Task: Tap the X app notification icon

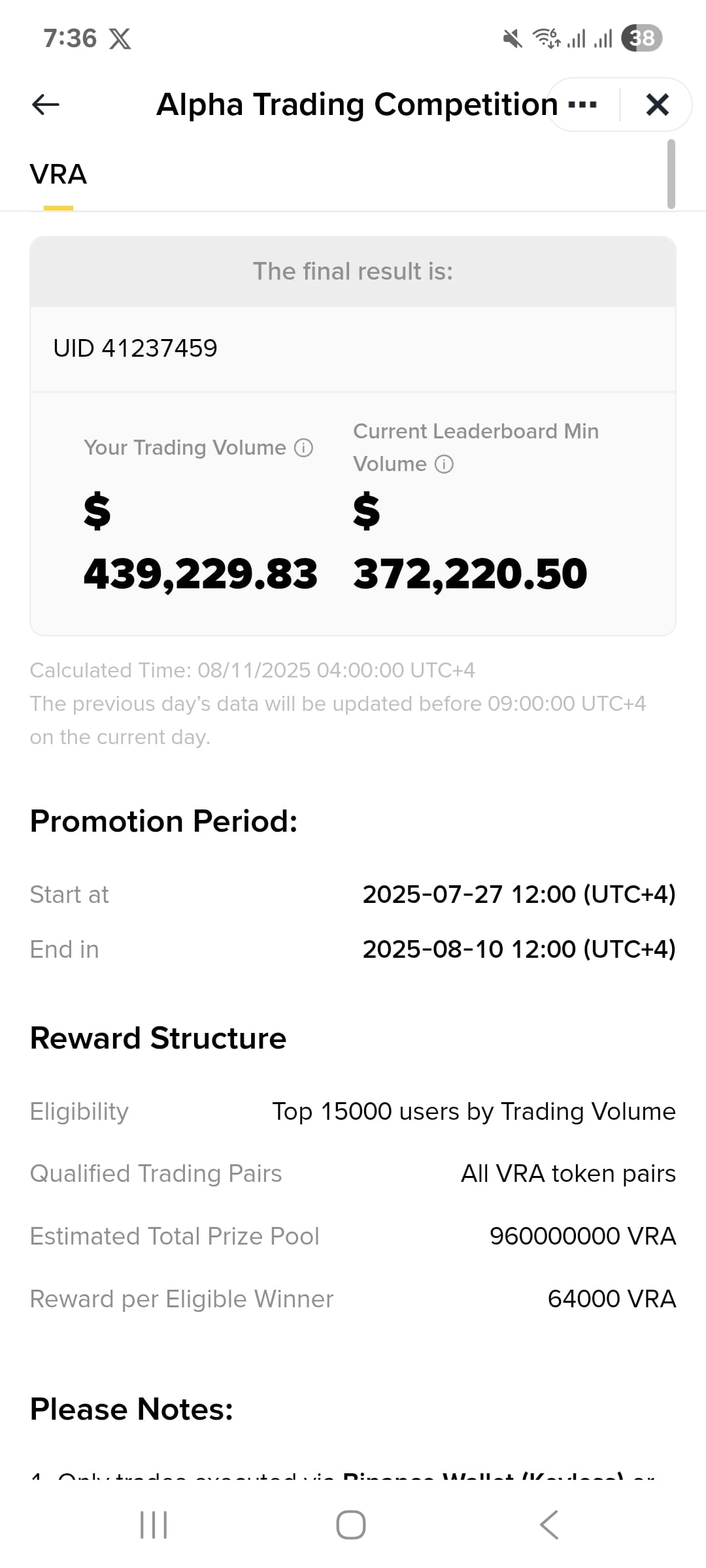Action: [120, 39]
